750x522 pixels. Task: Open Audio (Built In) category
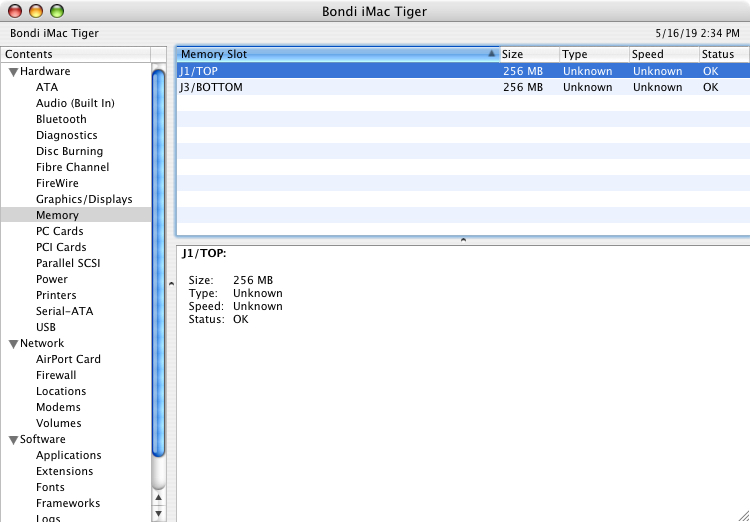75,103
